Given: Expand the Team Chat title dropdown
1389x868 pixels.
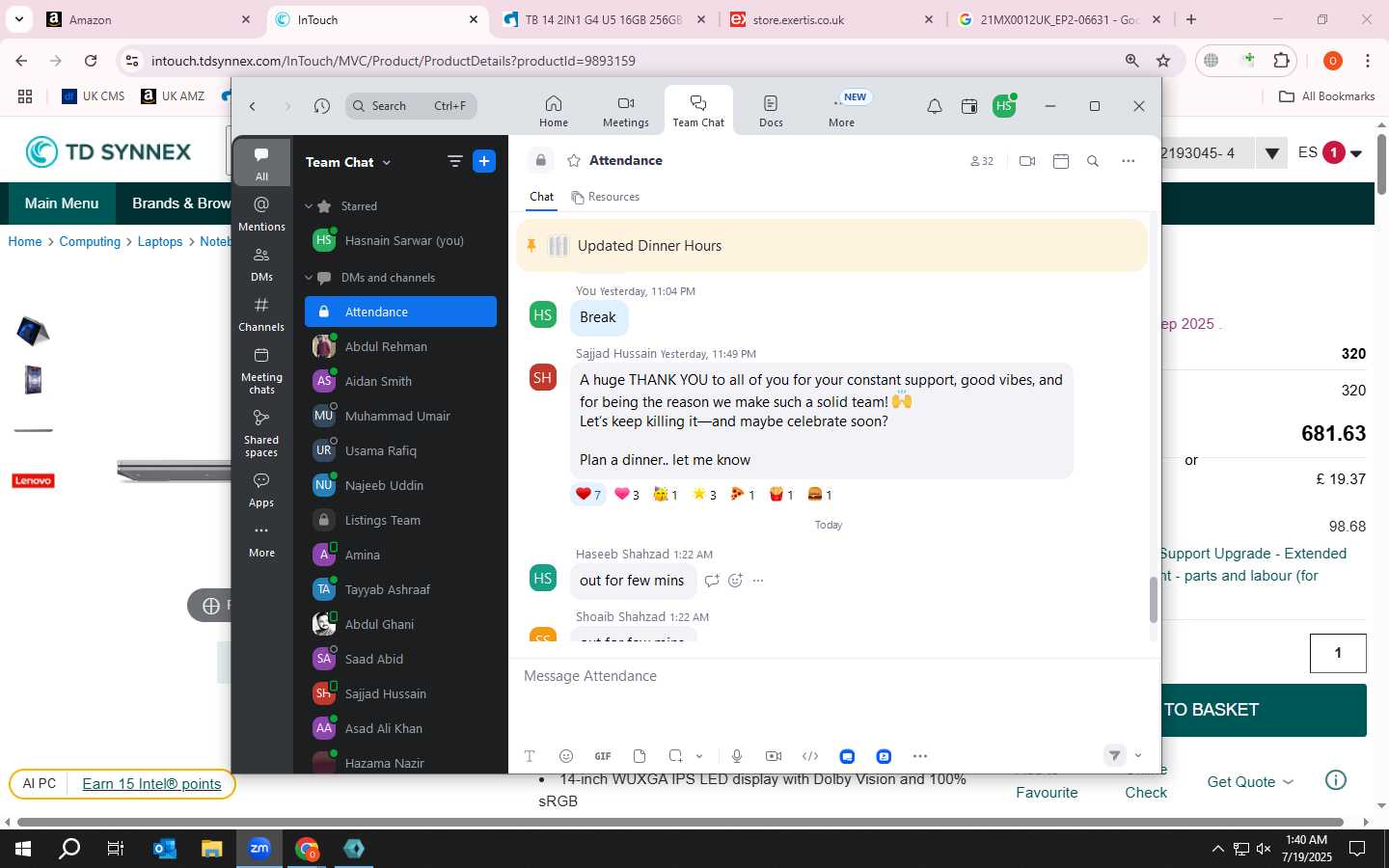Looking at the screenshot, I should click(387, 162).
